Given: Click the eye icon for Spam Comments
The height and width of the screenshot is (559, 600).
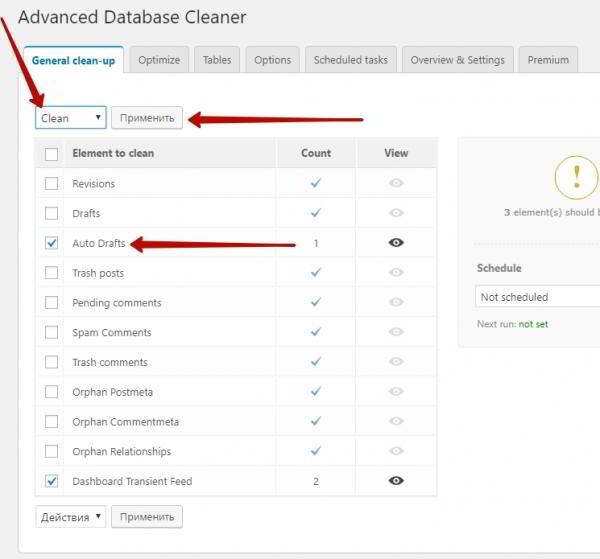Looking at the screenshot, I should 396,332.
